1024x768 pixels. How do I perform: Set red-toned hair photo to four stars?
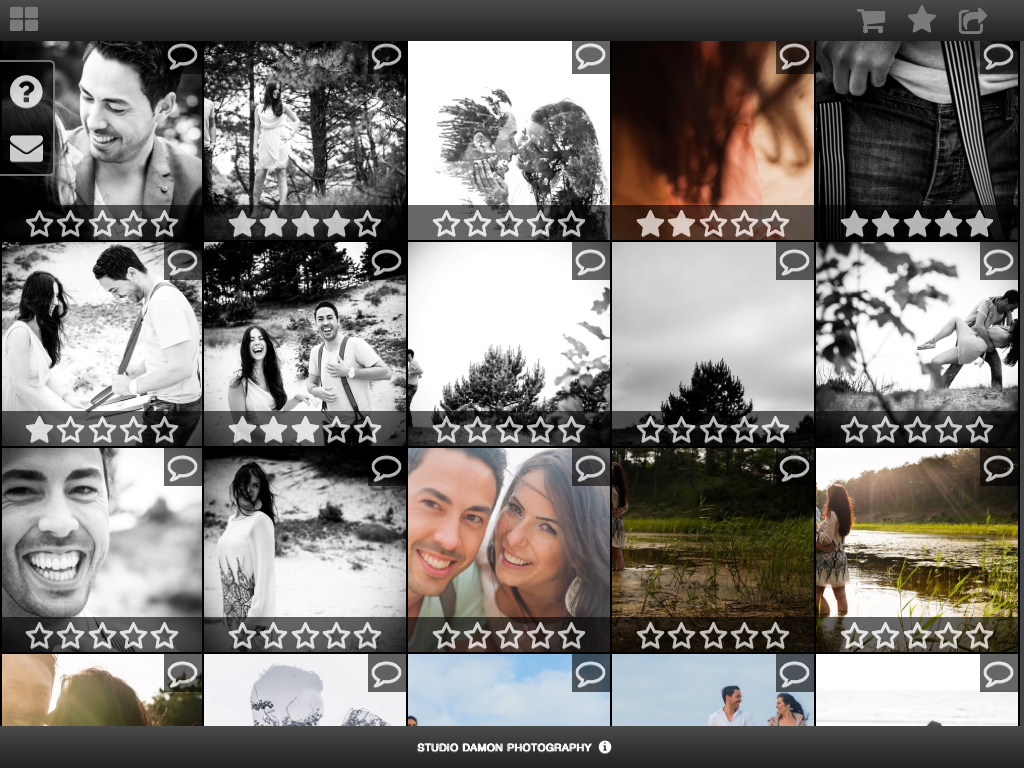click(x=744, y=224)
